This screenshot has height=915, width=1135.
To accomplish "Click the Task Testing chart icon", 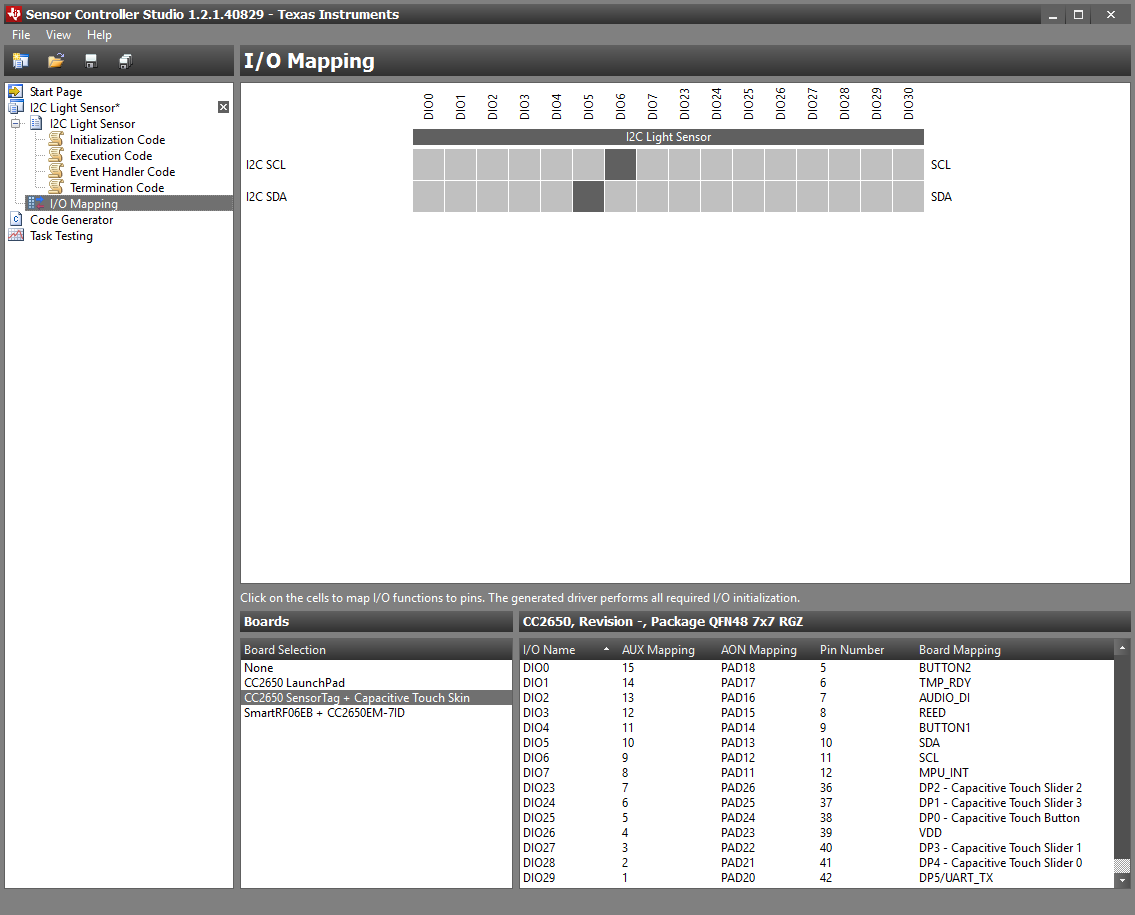I will (16, 235).
